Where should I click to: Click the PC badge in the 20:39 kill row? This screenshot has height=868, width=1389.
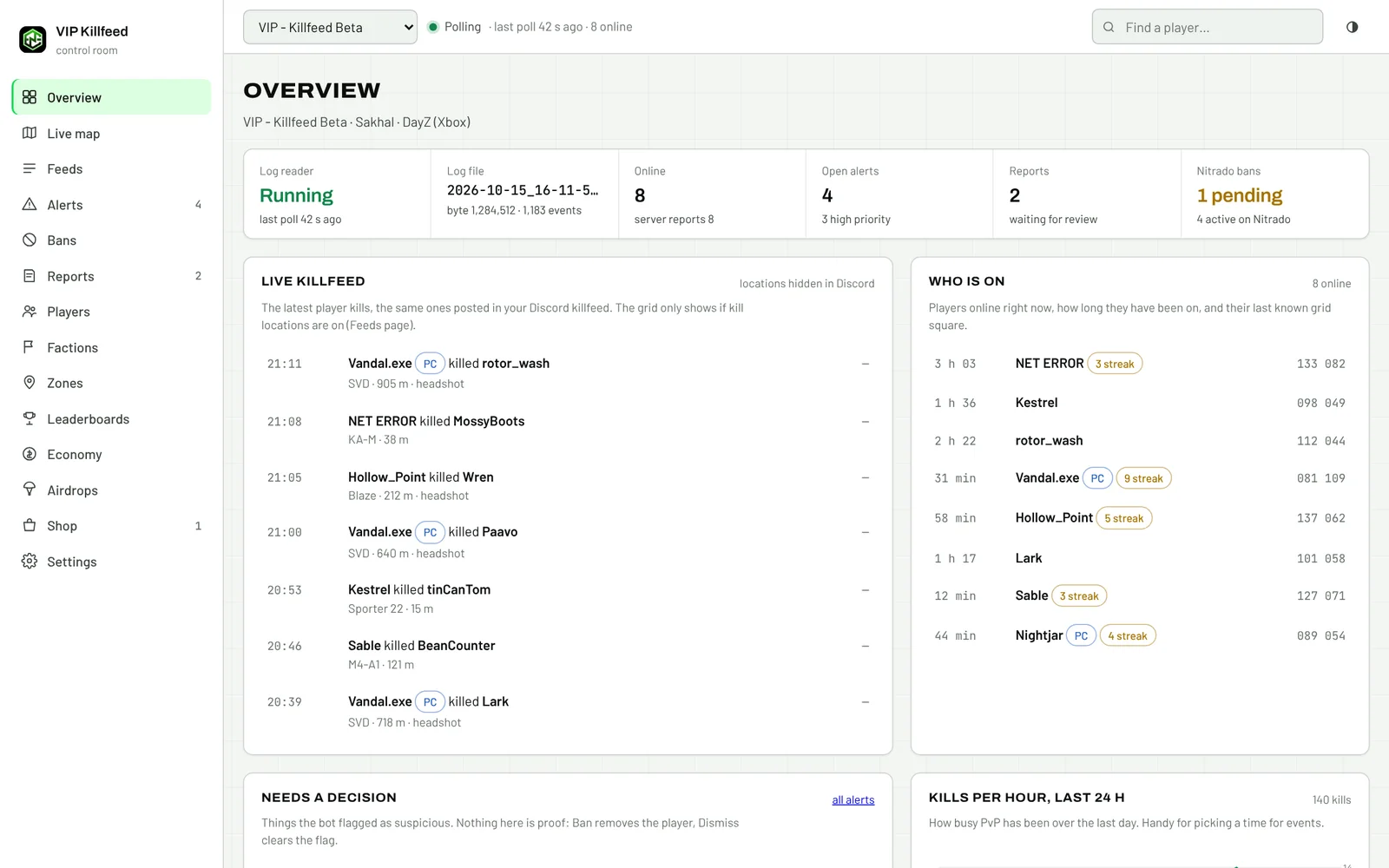[430, 702]
